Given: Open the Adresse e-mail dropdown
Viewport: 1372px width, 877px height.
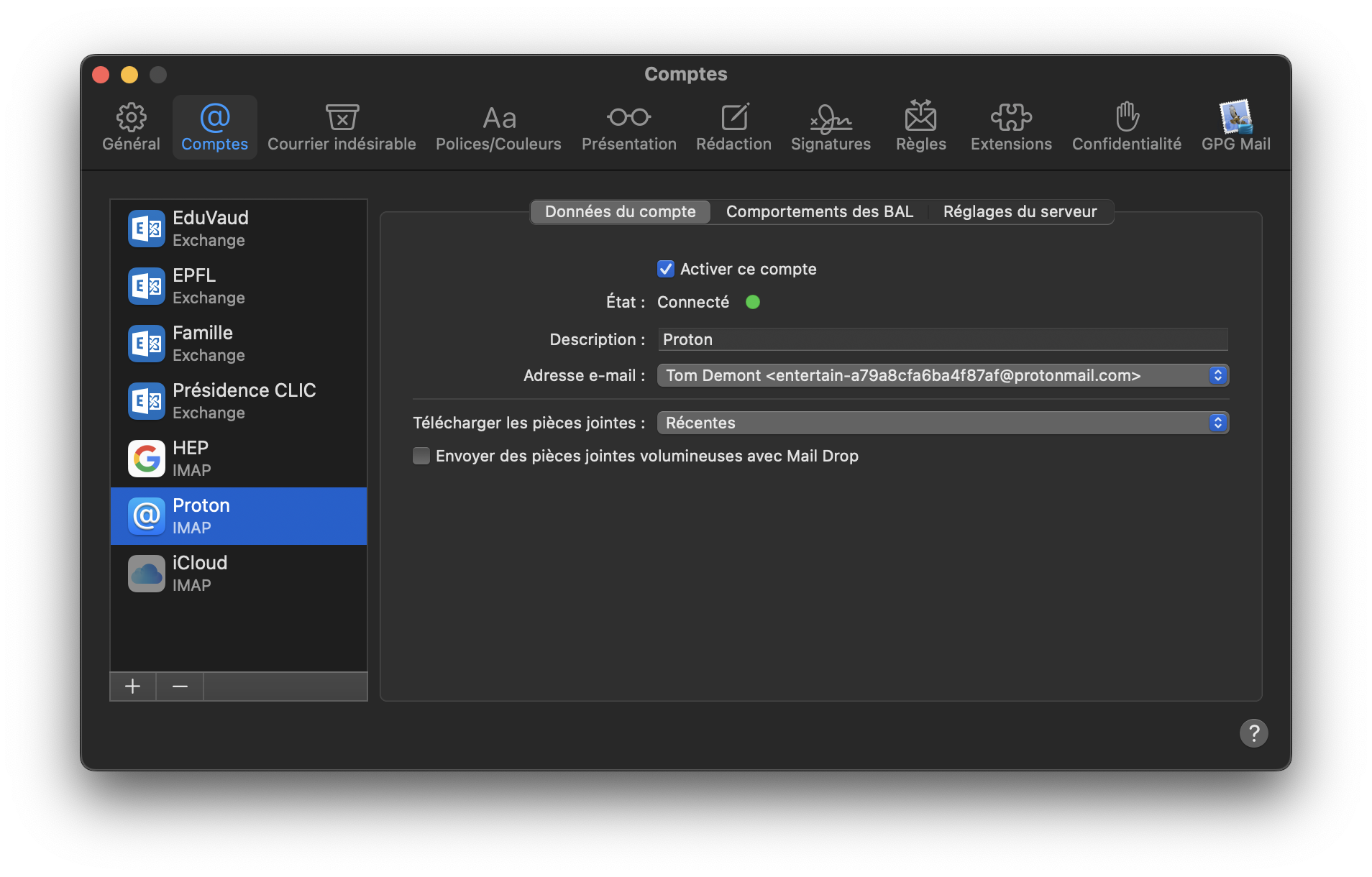Looking at the screenshot, I should click(x=942, y=375).
